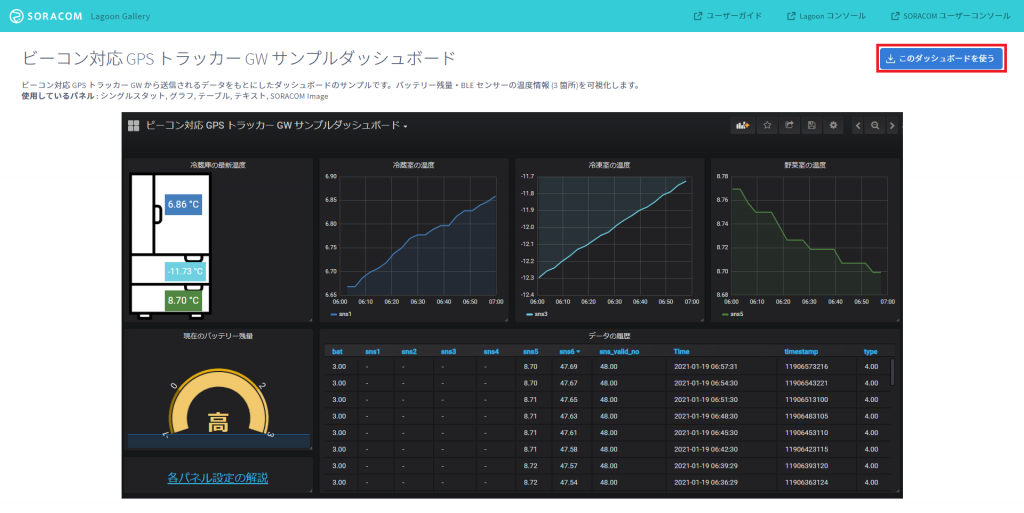Sort table by Time column

point(681,351)
